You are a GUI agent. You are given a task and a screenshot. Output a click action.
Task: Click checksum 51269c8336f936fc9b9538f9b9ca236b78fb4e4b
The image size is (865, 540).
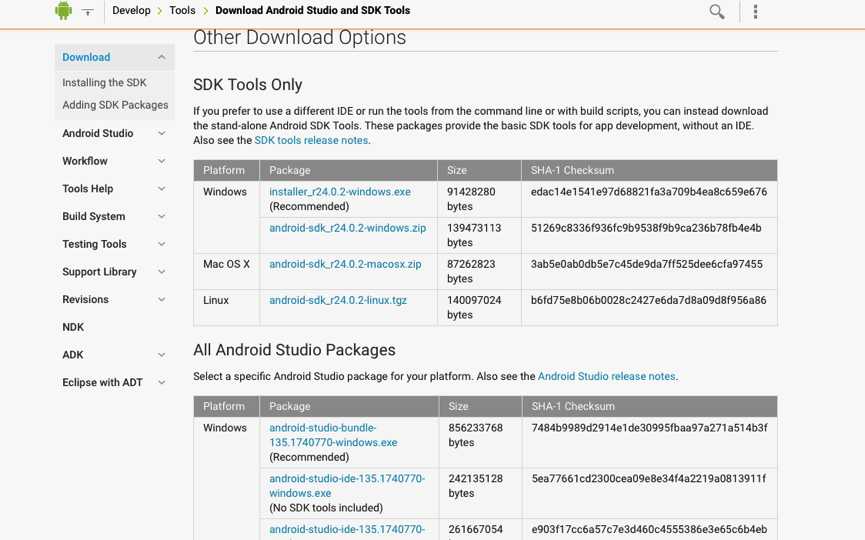(646, 228)
